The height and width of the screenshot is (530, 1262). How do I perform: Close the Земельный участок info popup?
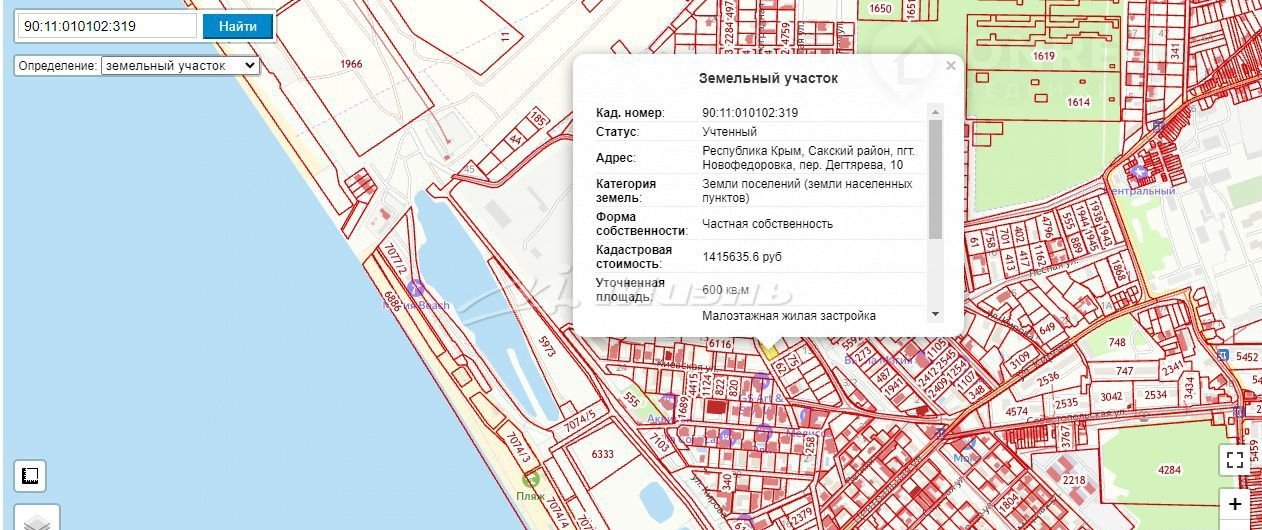[x=950, y=66]
